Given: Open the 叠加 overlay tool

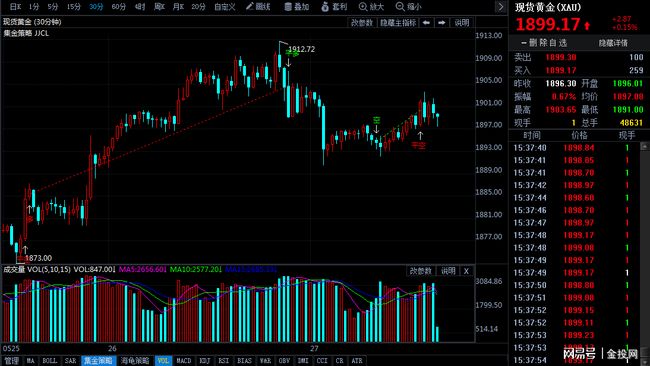Looking at the screenshot, I should 297,7.
